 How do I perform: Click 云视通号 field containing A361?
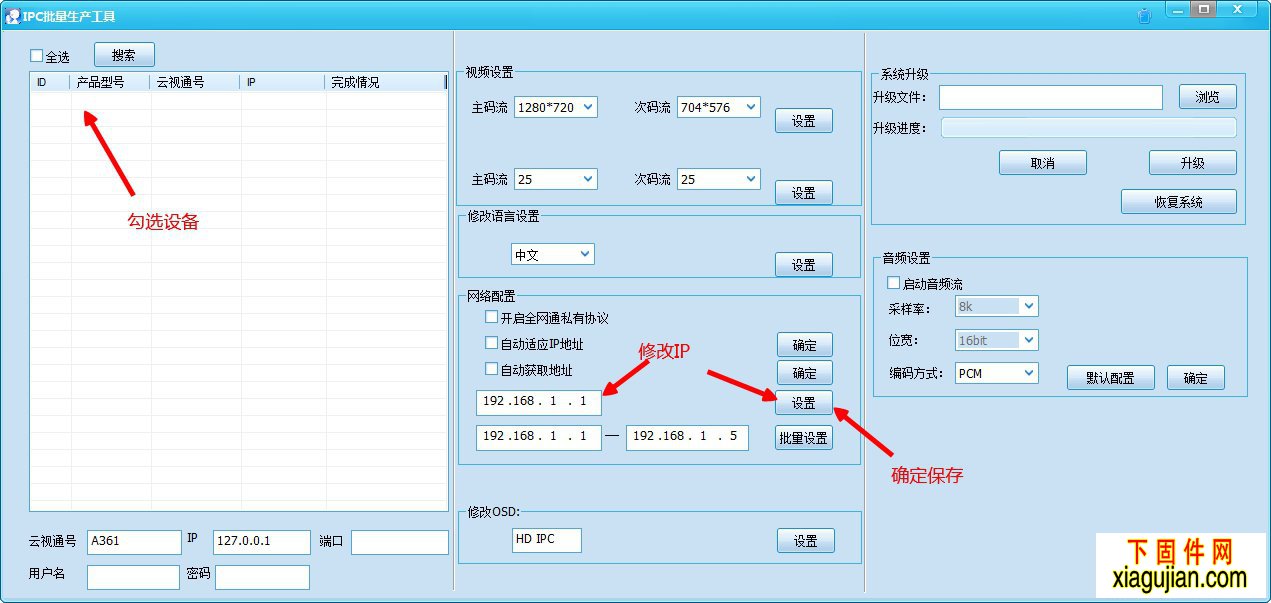coord(134,542)
